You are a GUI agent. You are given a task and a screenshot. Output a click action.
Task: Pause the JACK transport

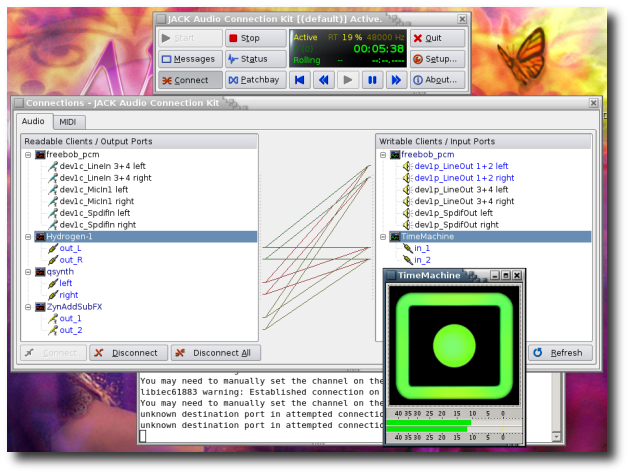point(372,80)
